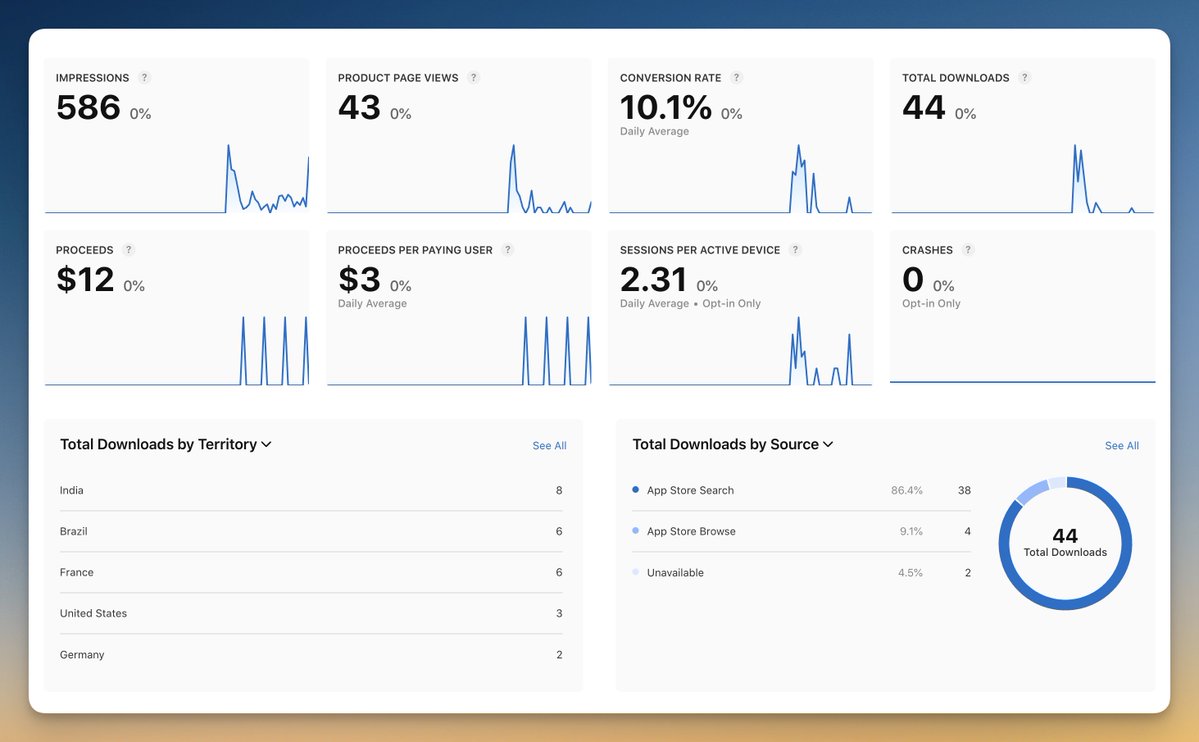Select the Brazil territory row
Screen dimensions: 1199x742
pyautogui.click(x=311, y=532)
